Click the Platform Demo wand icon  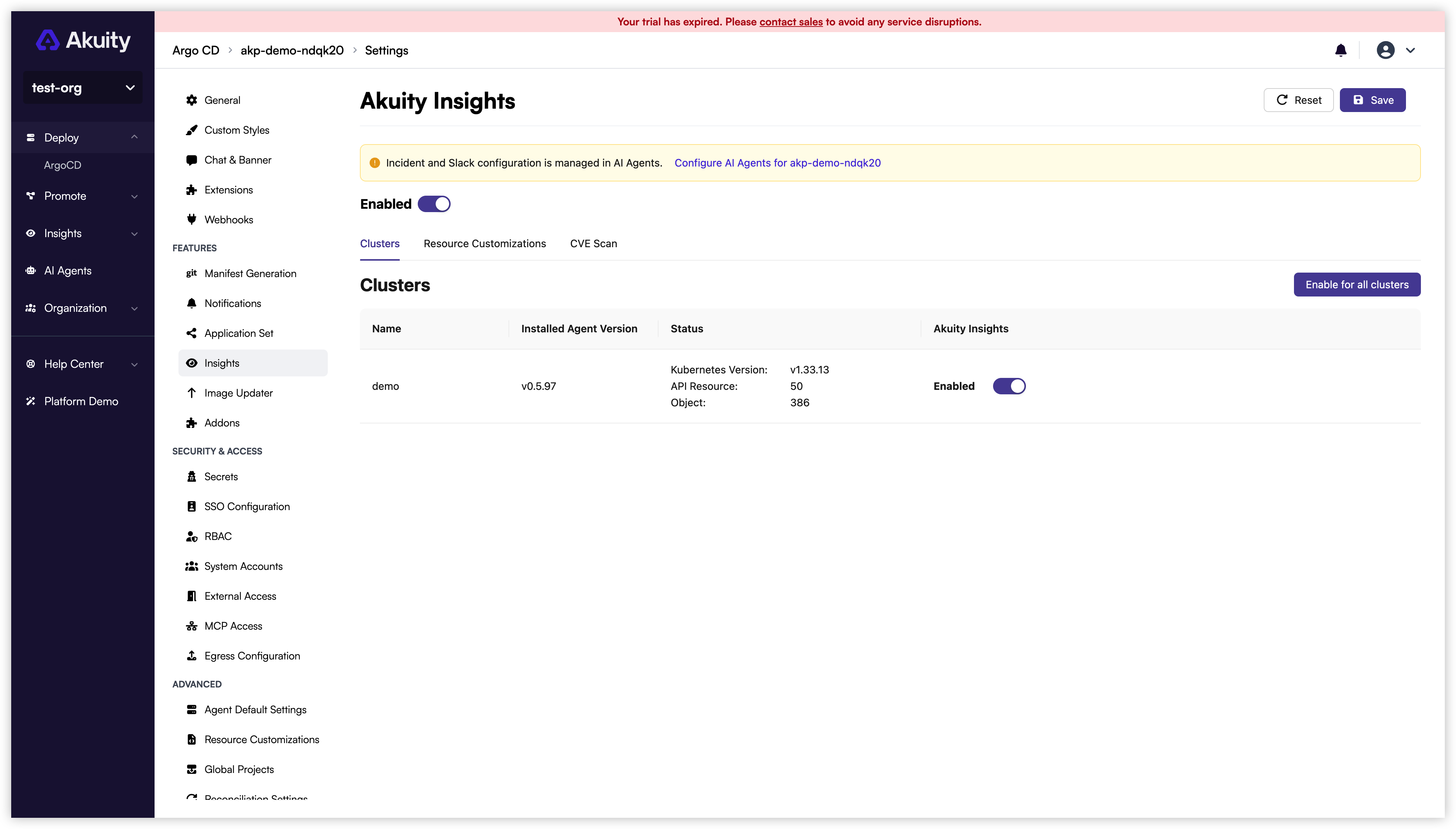click(31, 401)
